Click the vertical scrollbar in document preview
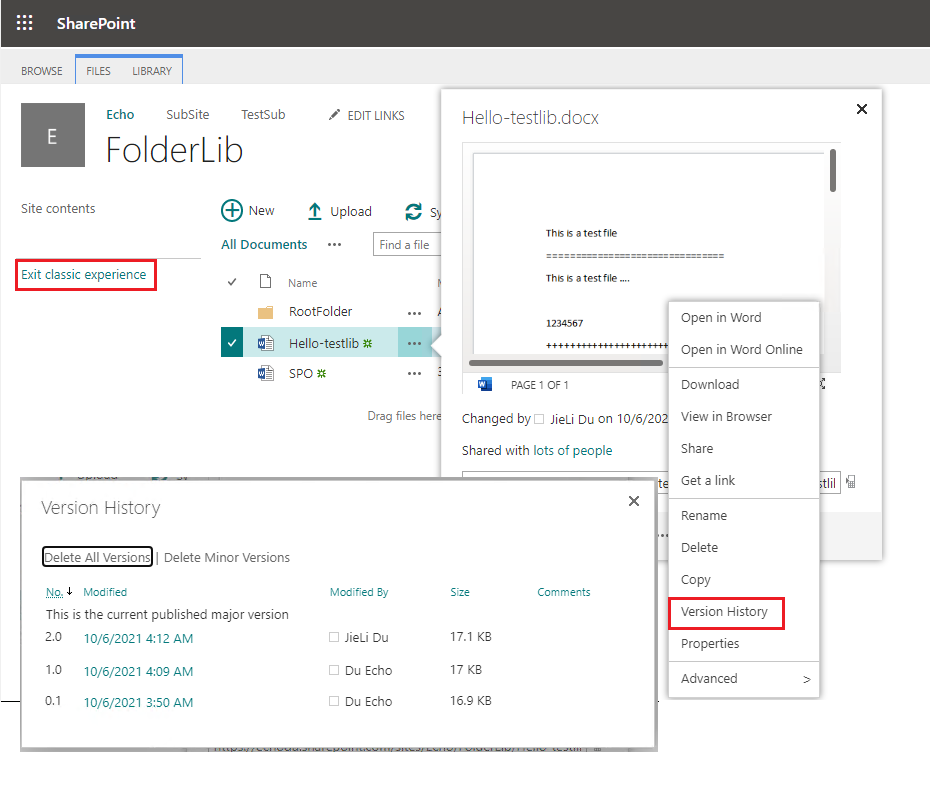 (x=833, y=170)
